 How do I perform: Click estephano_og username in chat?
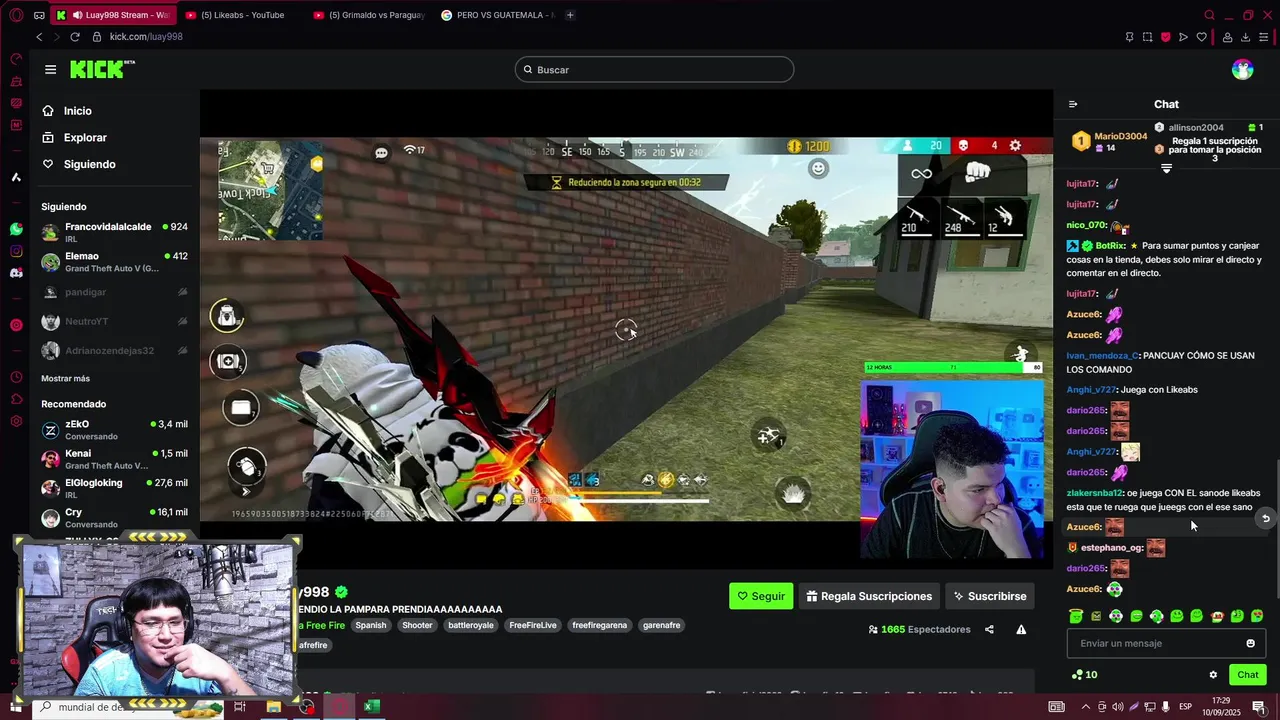(x=1111, y=548)
